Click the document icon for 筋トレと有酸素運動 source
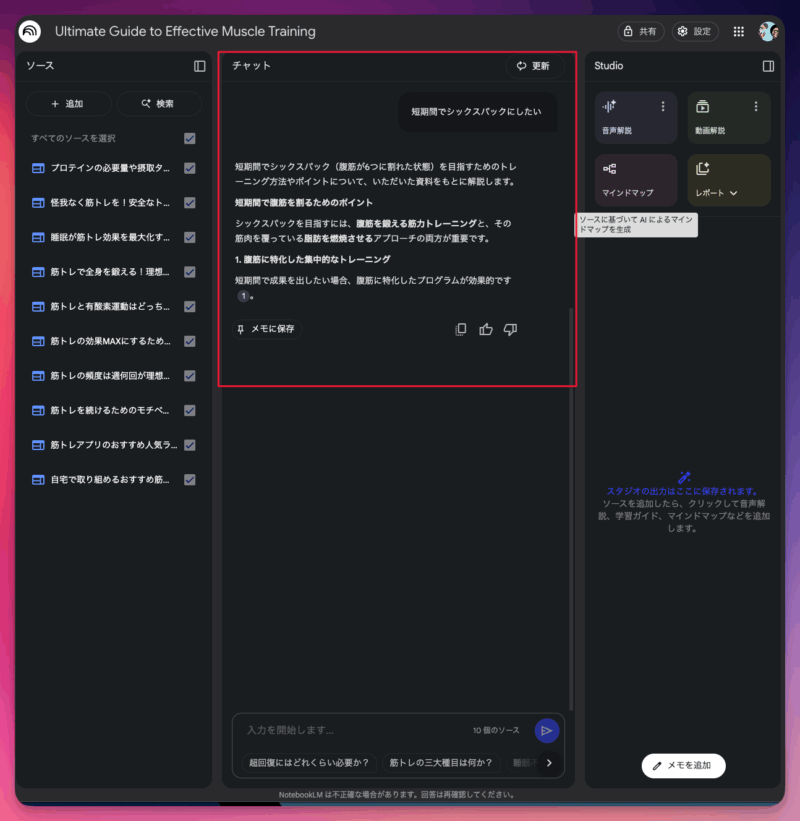The image size is (800, 821). pos(38,306)
